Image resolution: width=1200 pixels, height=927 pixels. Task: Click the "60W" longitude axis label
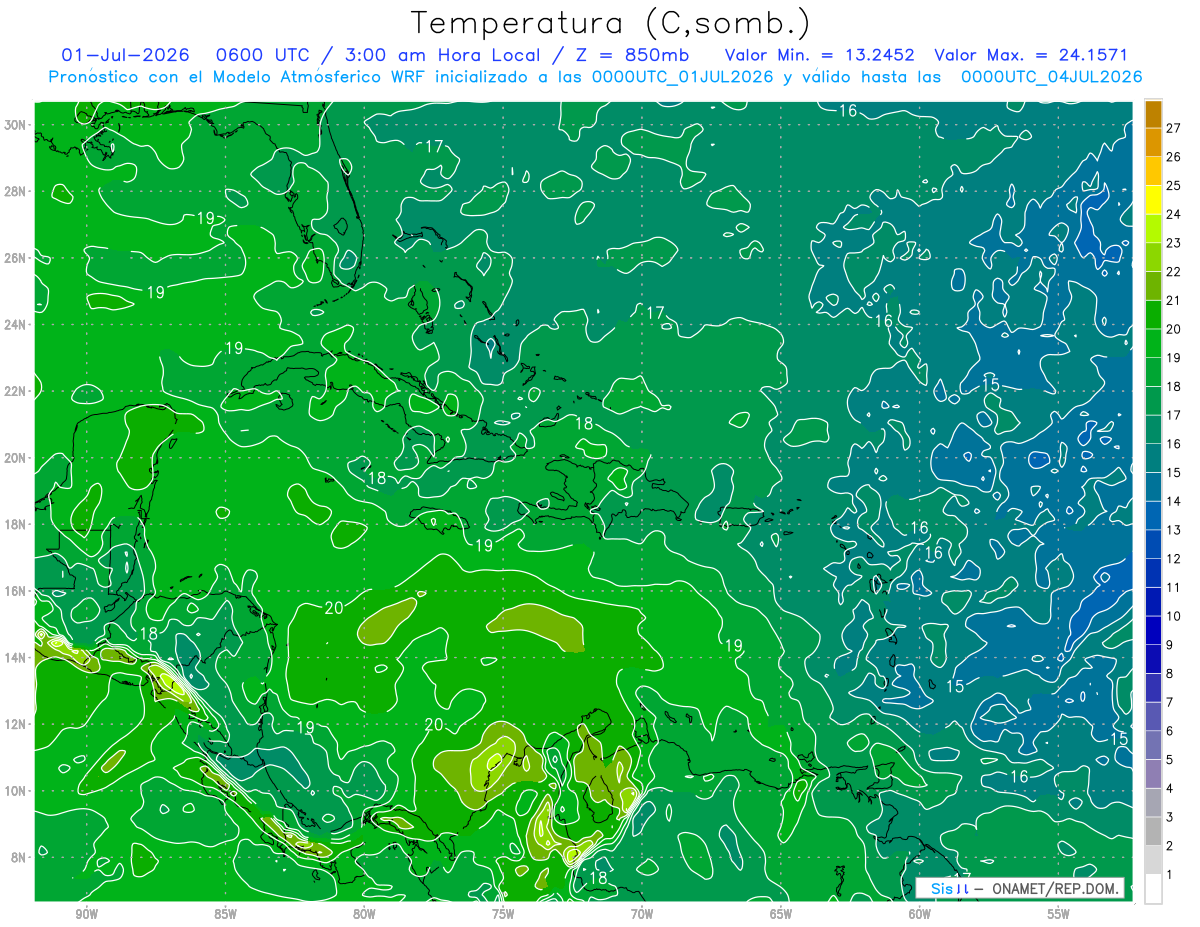[x=920, y=914]
